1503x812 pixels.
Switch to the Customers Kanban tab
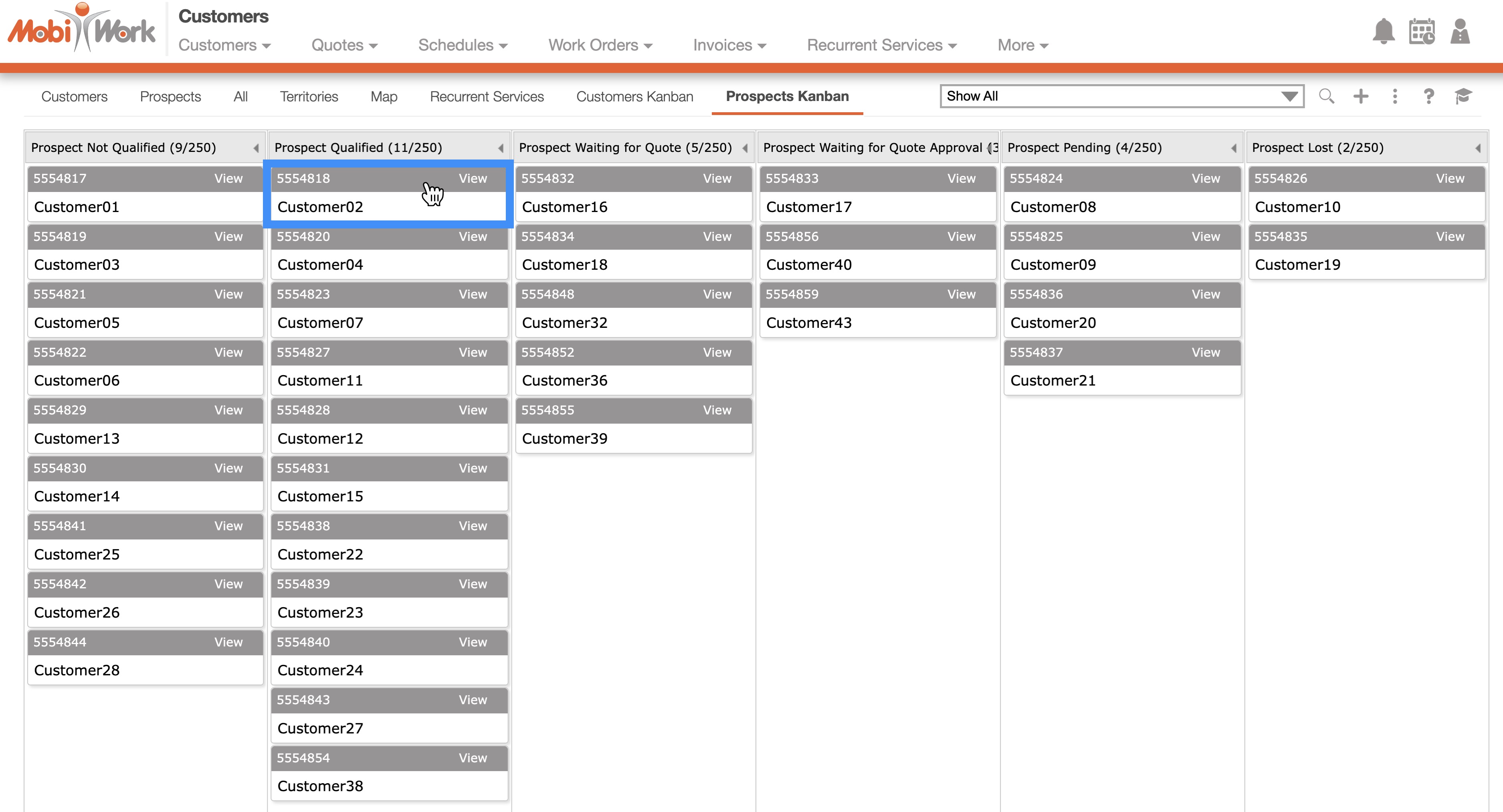pyautogui.click(x=634, y=96)
